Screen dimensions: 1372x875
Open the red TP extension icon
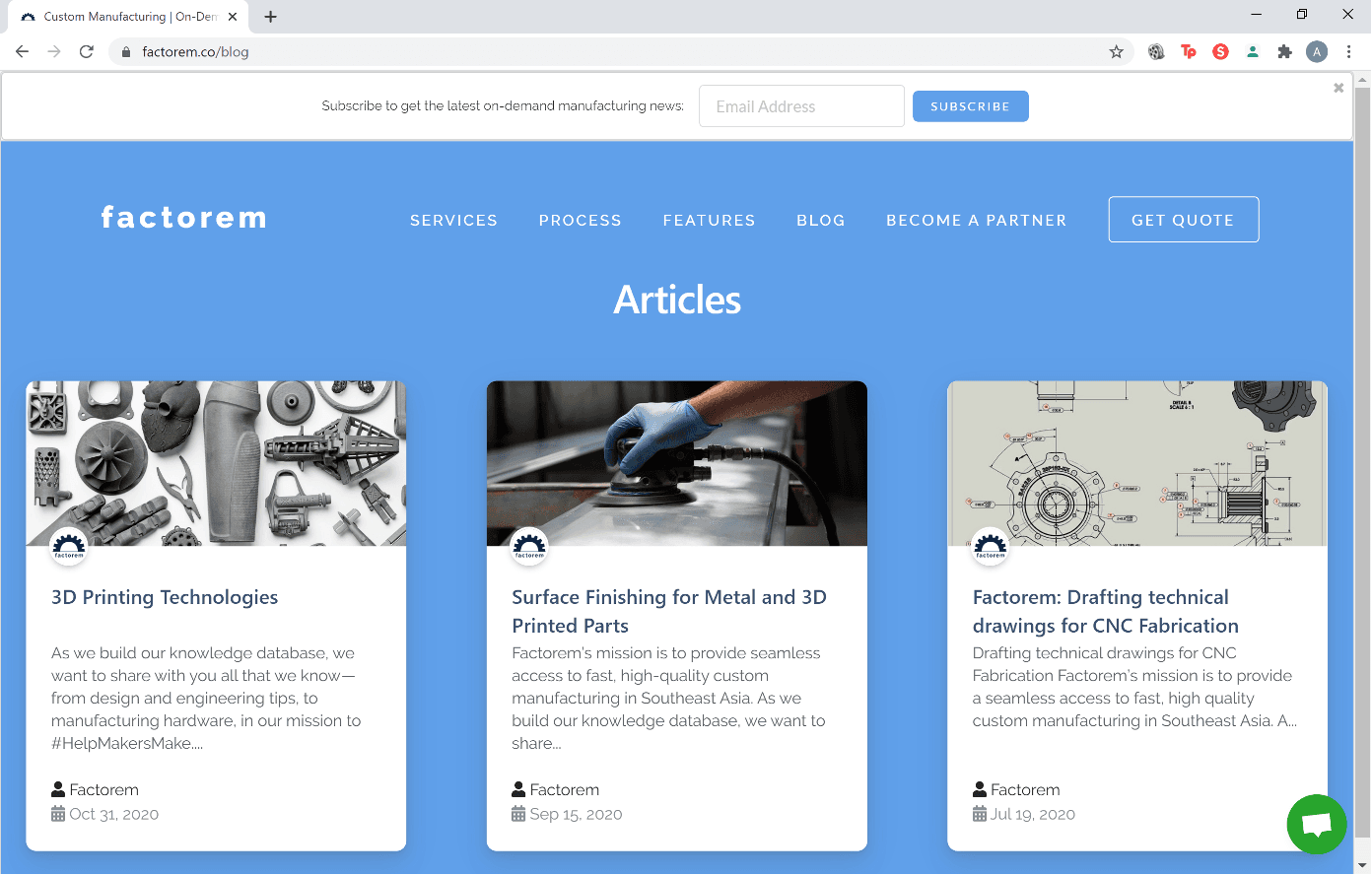coord(1189,51)
